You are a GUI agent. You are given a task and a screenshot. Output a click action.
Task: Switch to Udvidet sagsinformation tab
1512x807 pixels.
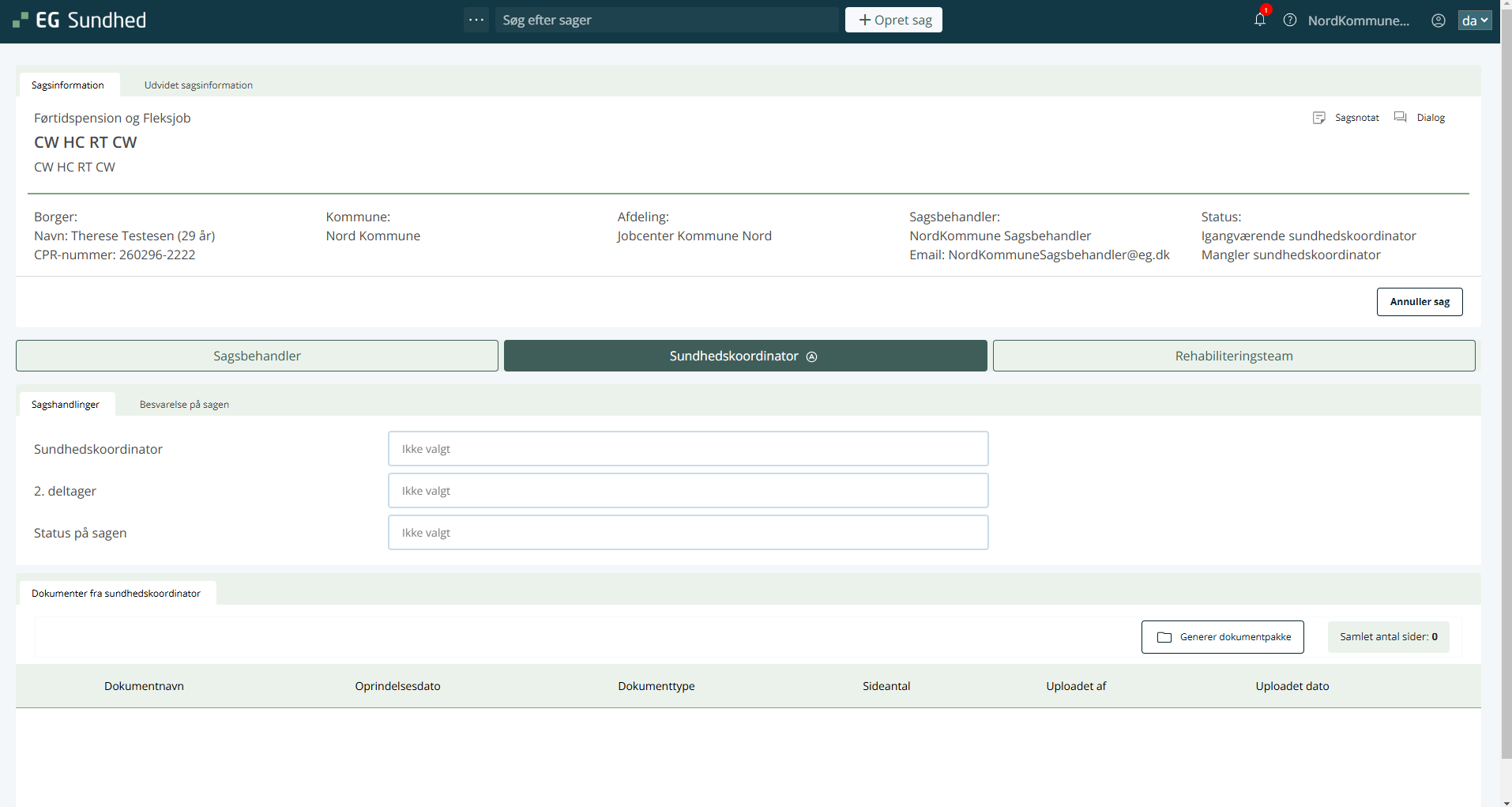coord(198,85)
